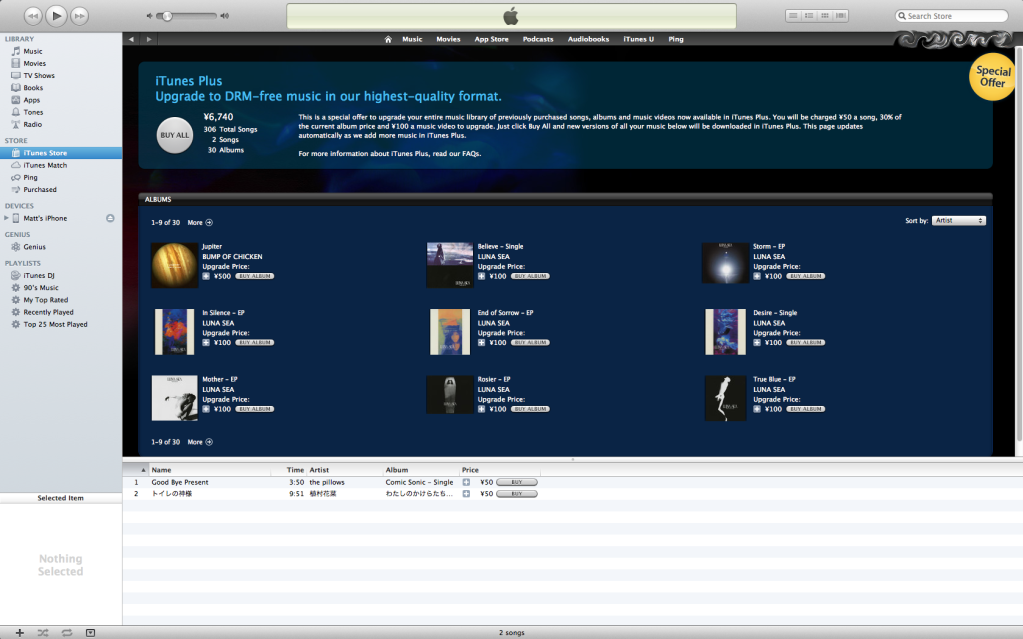Open the Ping tab in store bar
The image size is (1023, 639).
(x=676, y=39)
